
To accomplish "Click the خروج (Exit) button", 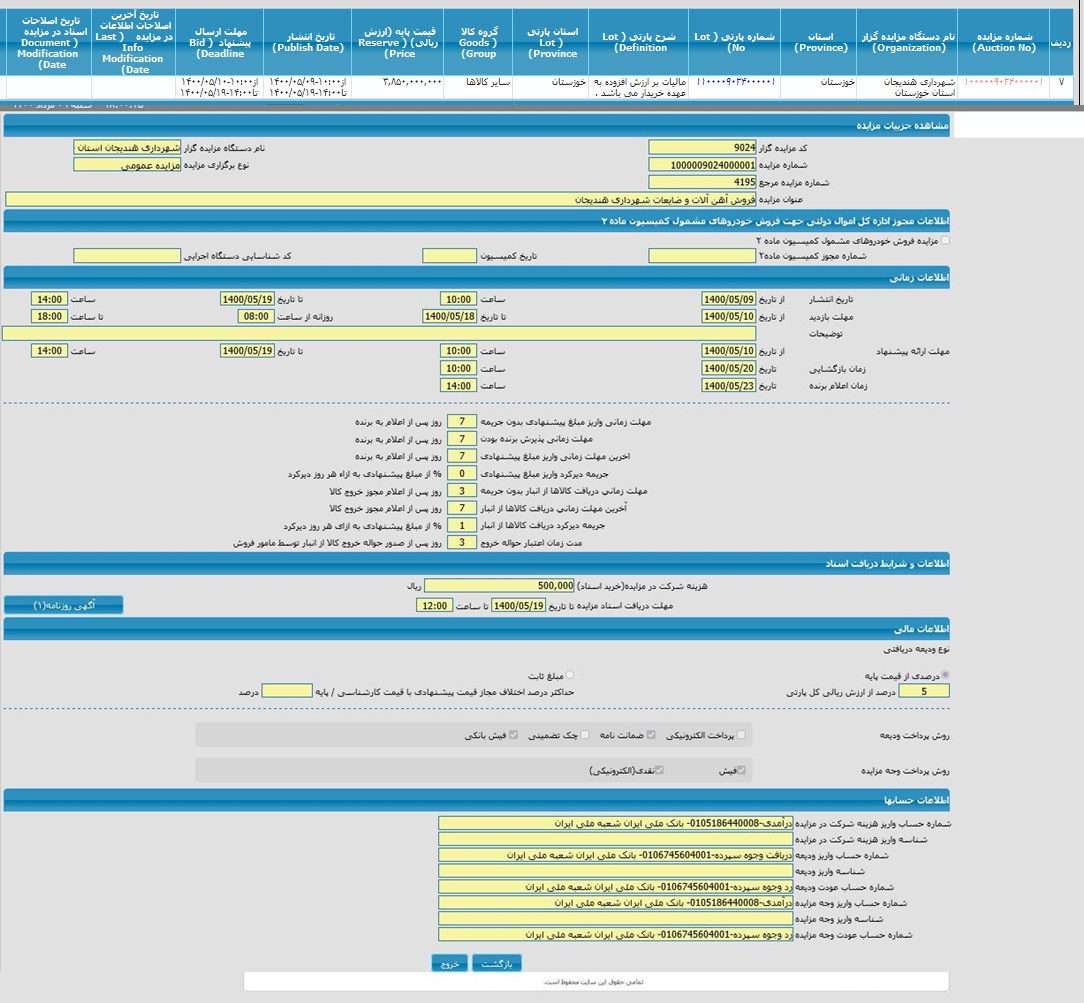I will 450,964.
